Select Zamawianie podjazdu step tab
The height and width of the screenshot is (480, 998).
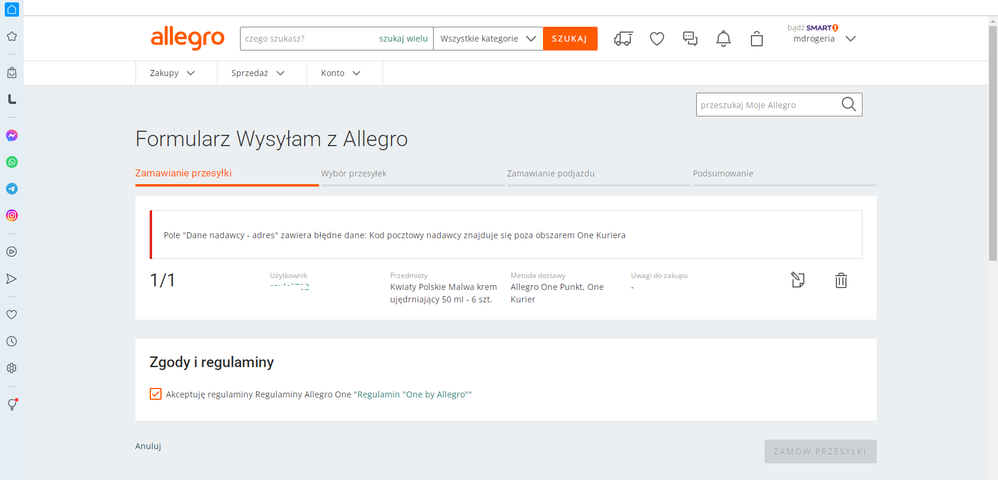tap(599, 174)
